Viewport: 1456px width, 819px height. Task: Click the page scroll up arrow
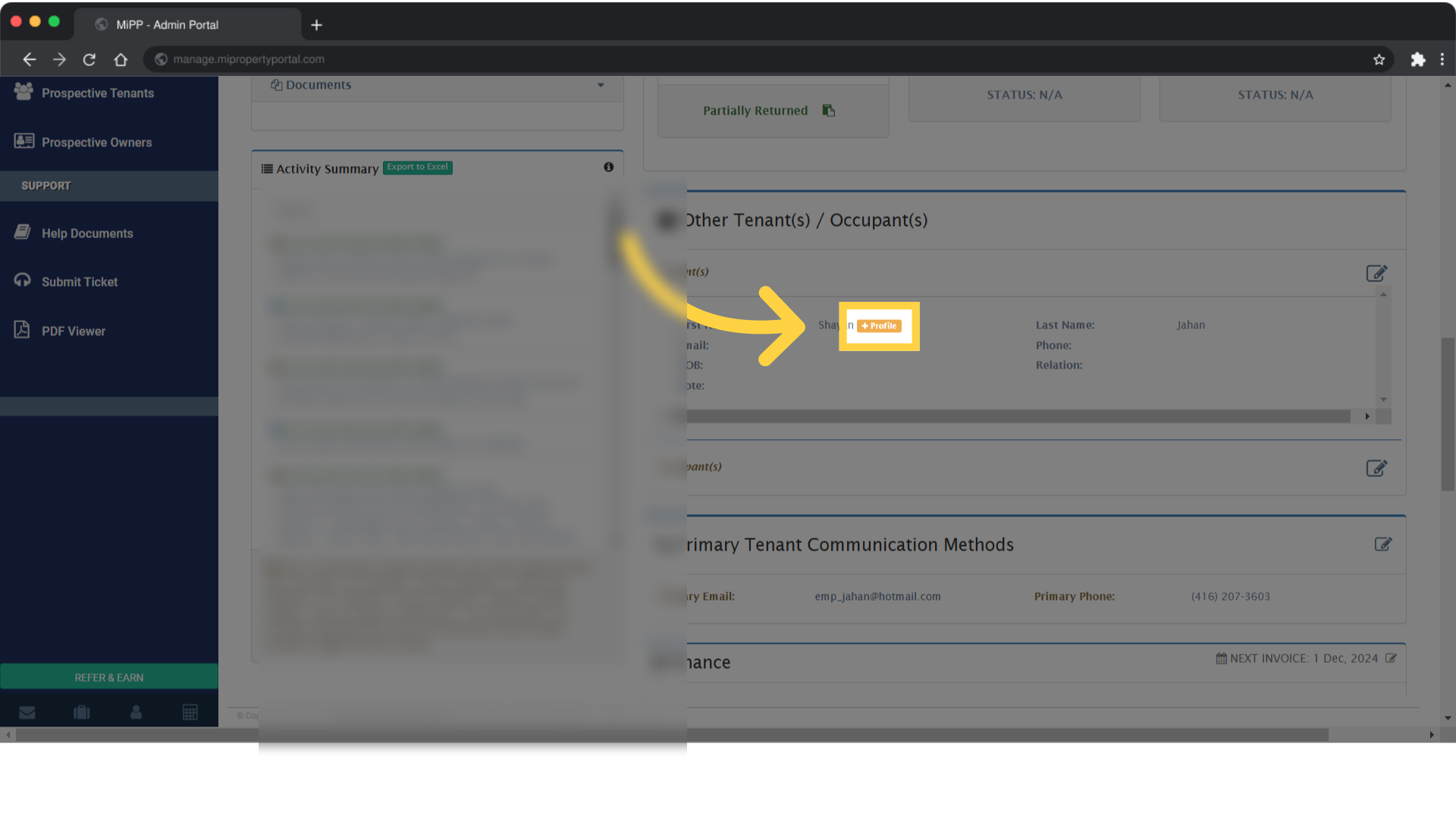pyautogui.click(x=1448, y=86)
